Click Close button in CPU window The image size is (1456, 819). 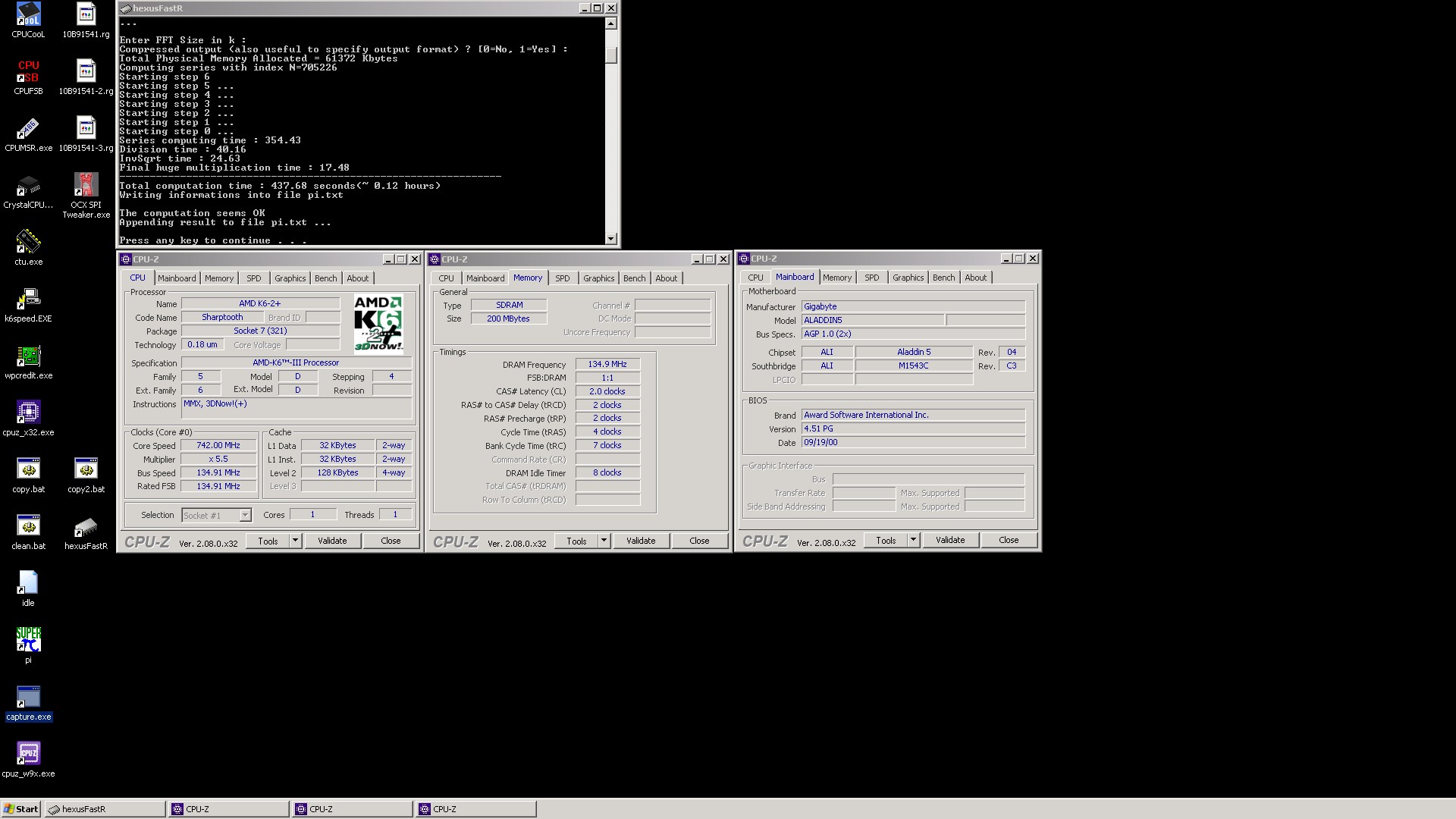[x=391, y=541]
